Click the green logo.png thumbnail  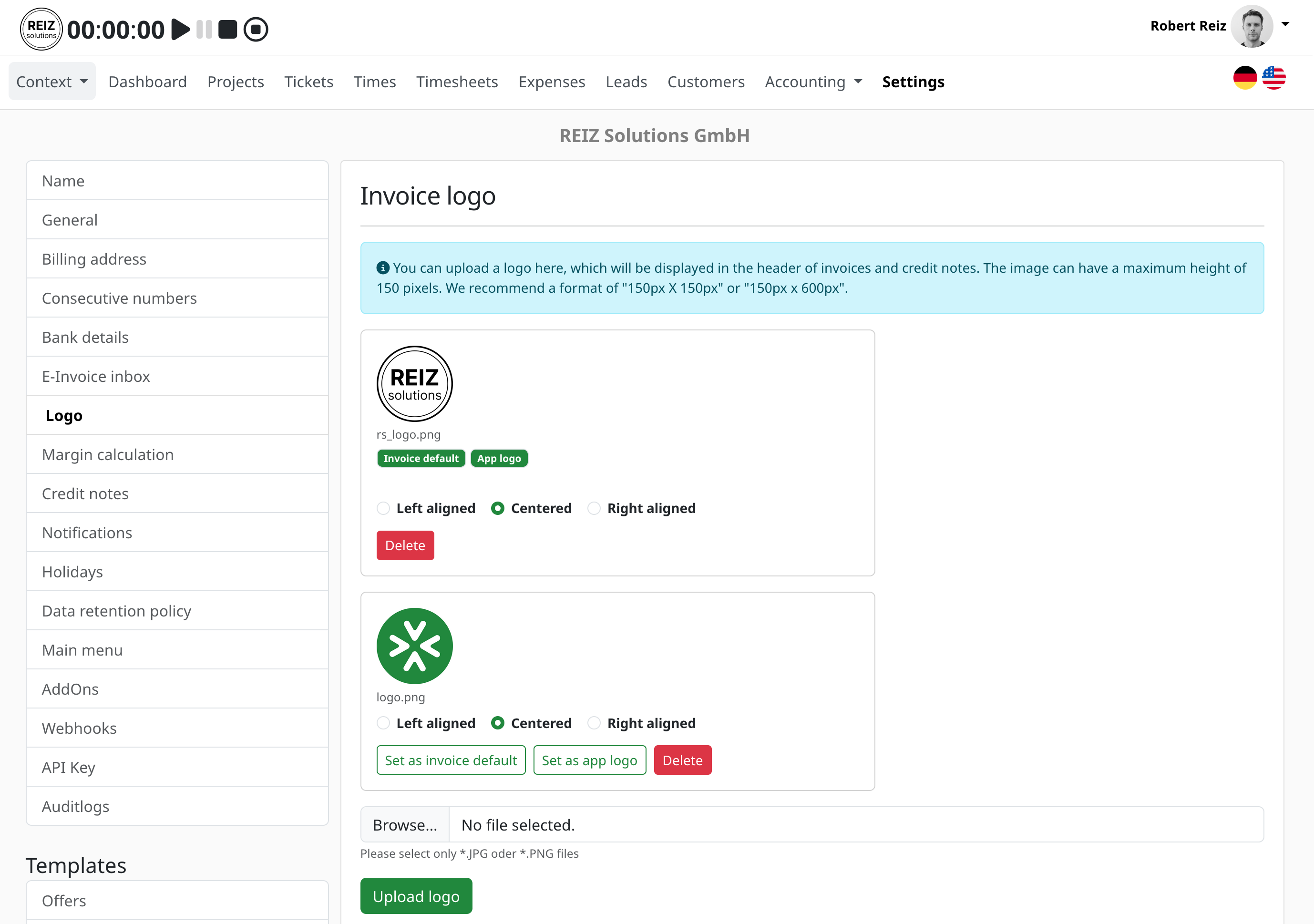pos(414,646)
